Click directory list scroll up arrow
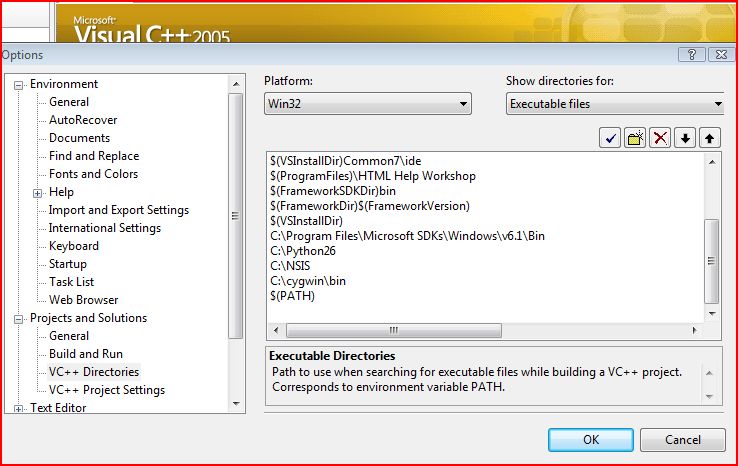Viewport: 738px width, 466px height. (713, 162)
